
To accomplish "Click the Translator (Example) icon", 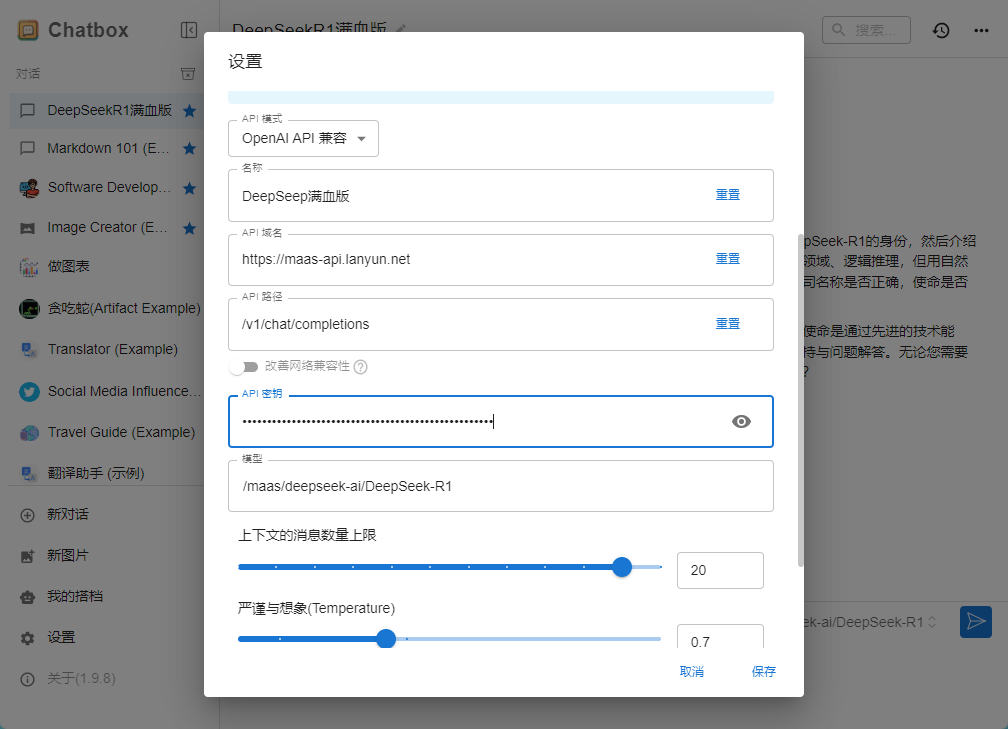I will point(29,350).
